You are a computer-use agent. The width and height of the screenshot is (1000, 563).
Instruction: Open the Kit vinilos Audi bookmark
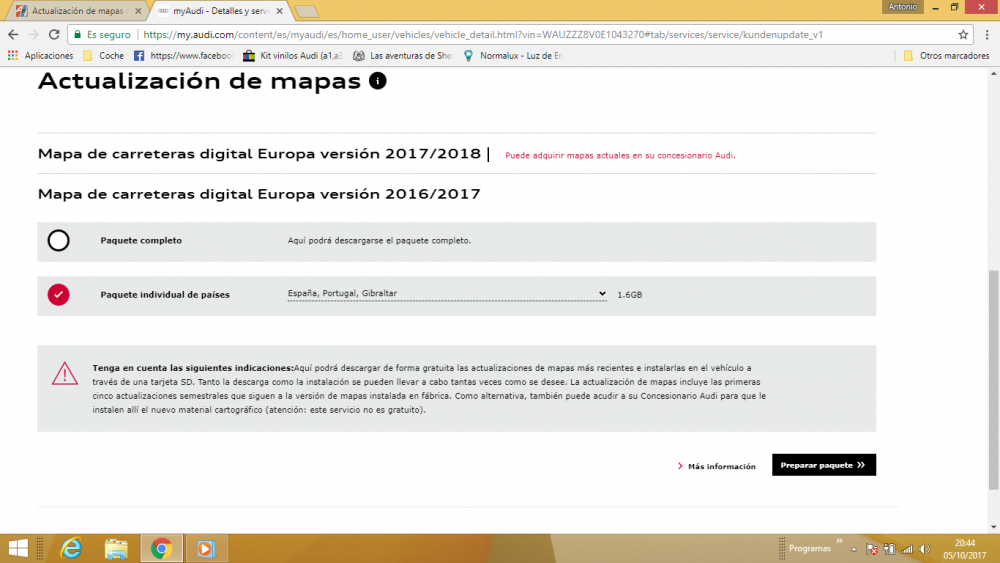293,56
